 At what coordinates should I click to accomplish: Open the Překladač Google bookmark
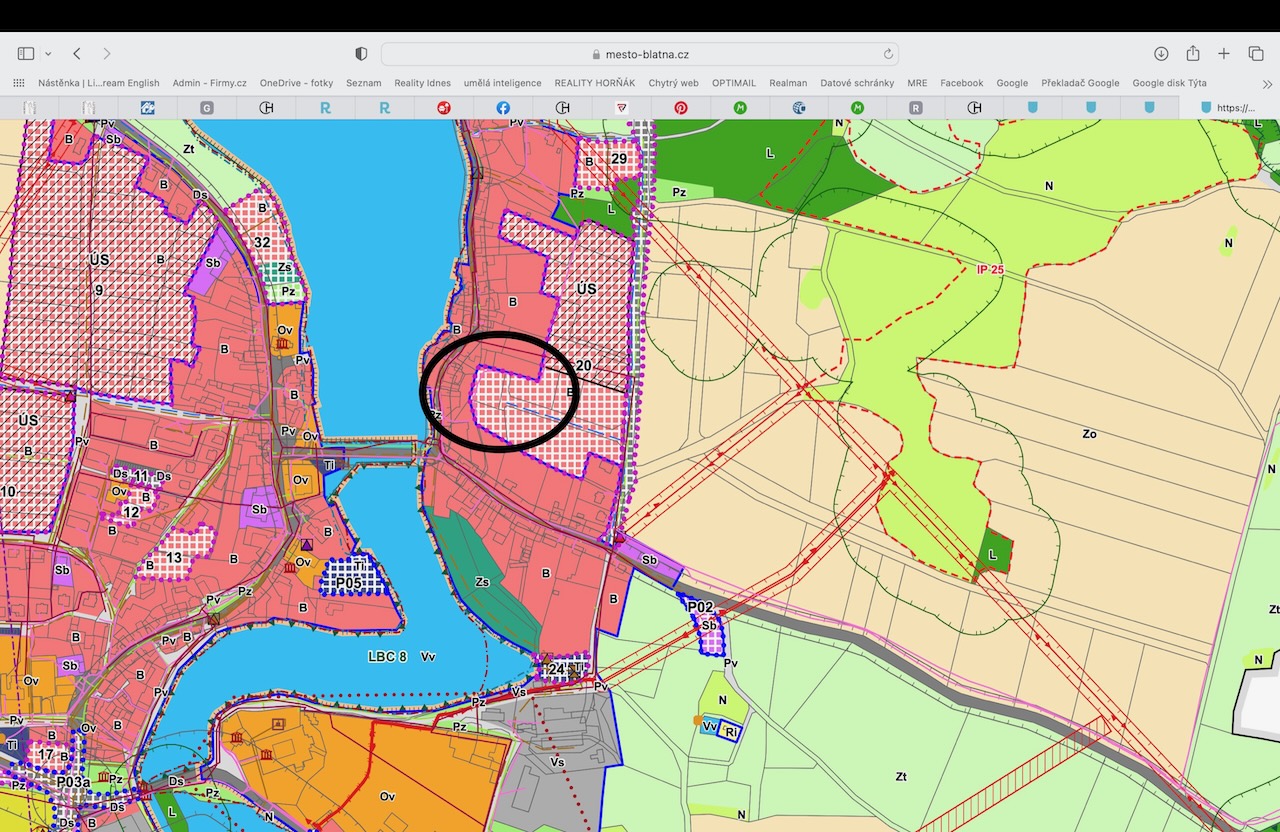[x=1080, y=83]
